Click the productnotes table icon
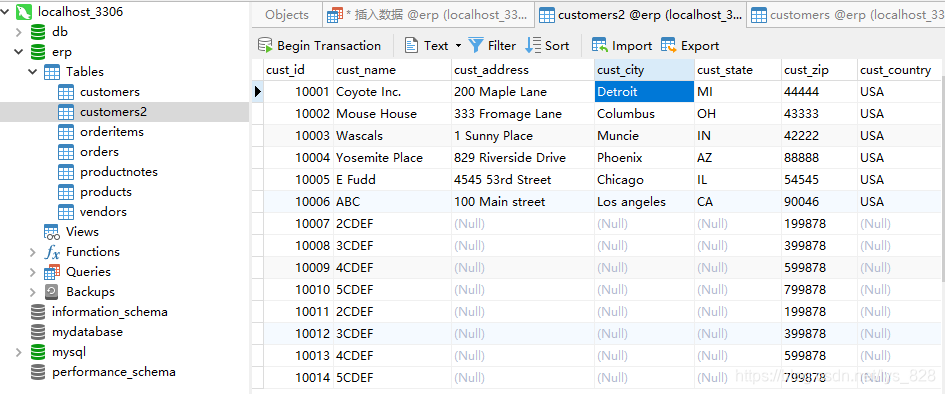Image resolution: width=945 pixels, height=394 pixels. (x=66, y=172)
